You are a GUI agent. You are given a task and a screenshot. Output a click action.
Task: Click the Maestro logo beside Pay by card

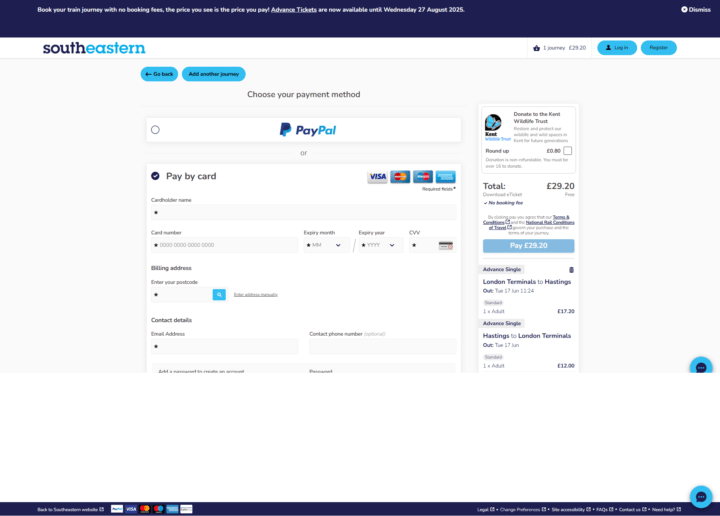[423, 177]
